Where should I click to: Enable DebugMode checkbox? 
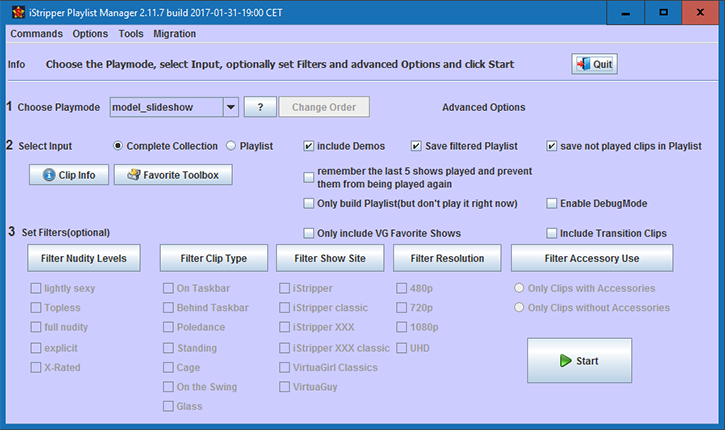[552, 203]
